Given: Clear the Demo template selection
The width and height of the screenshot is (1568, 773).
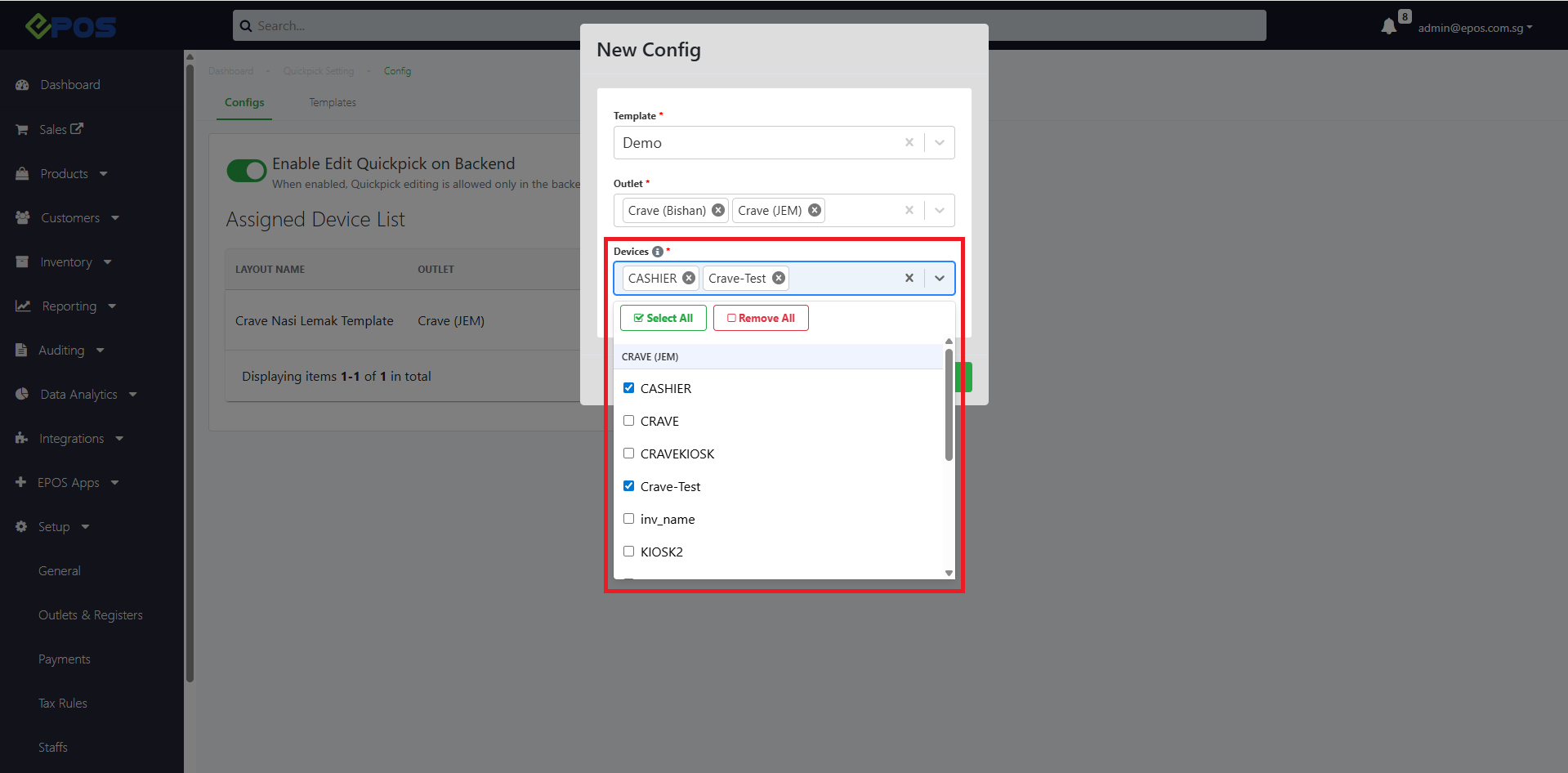Looking at the screenshot, I should click(909, 142).
